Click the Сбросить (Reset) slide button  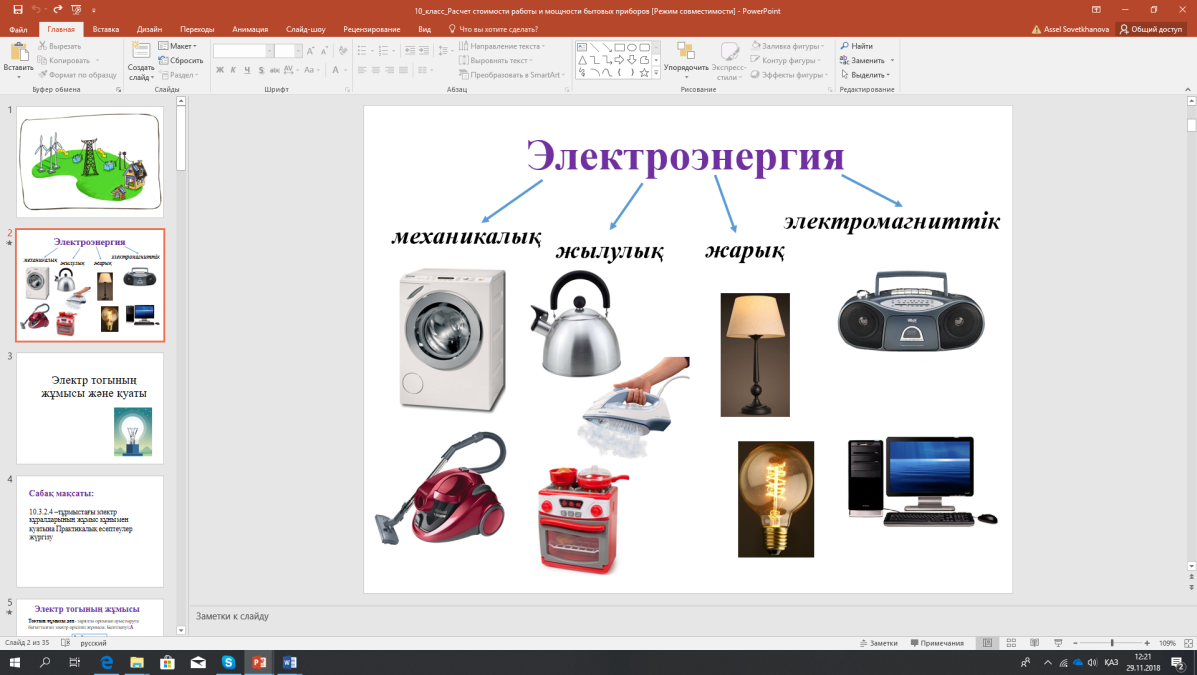[x=180, y=60]
